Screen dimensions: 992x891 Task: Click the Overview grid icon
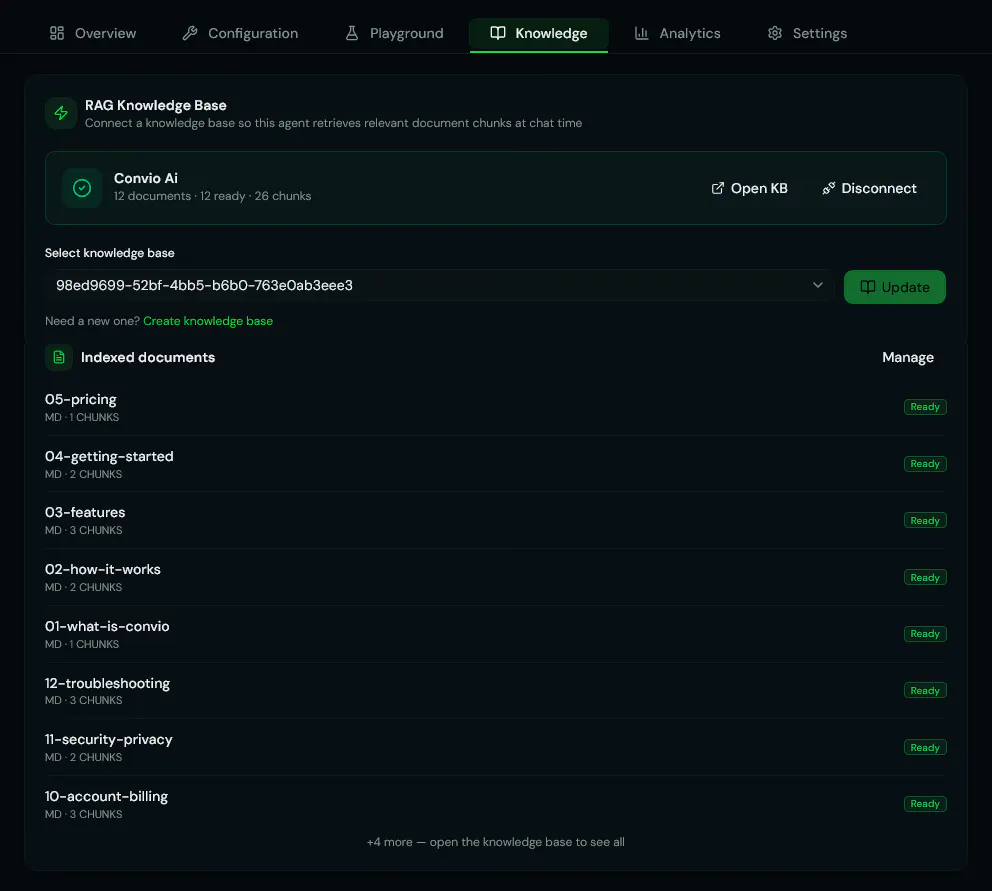(x=57, y=34)
